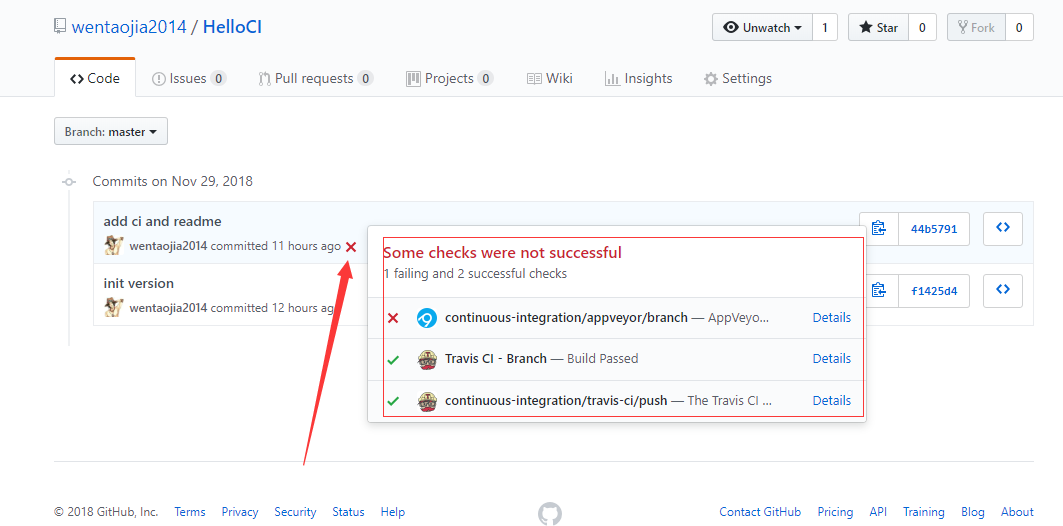Click the Fork button
Viewport: 1063px width, 526px height.
pyautogui.click(x=976, y=28)
